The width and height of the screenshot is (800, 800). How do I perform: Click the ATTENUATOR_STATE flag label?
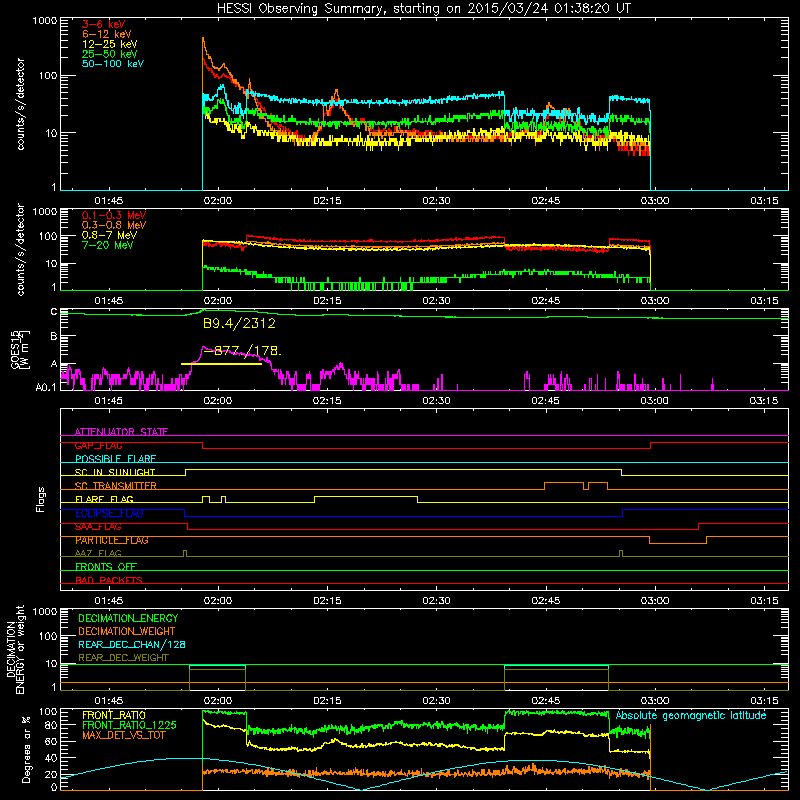tap(121, 432)
